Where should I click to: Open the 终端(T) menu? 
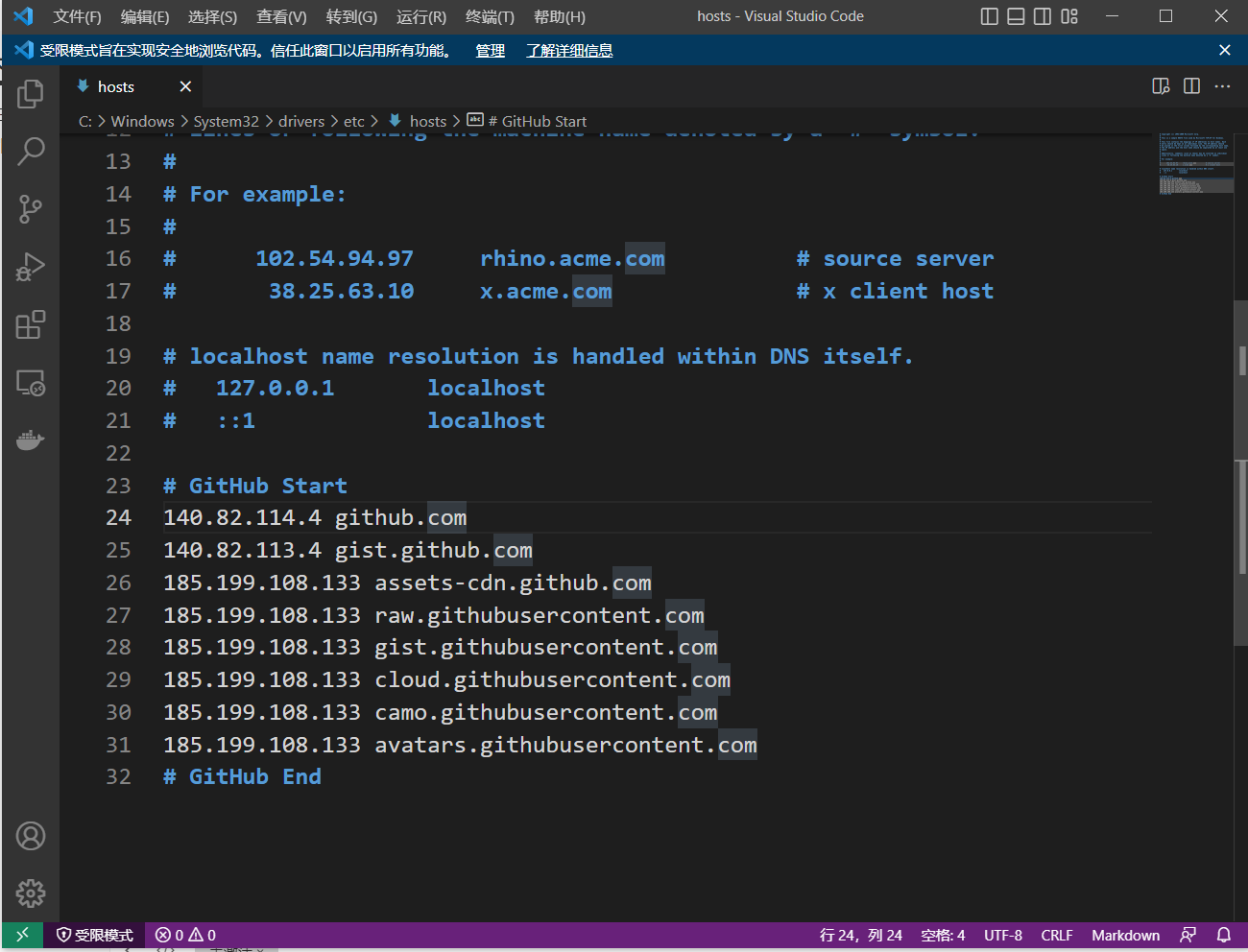(490, 16)
